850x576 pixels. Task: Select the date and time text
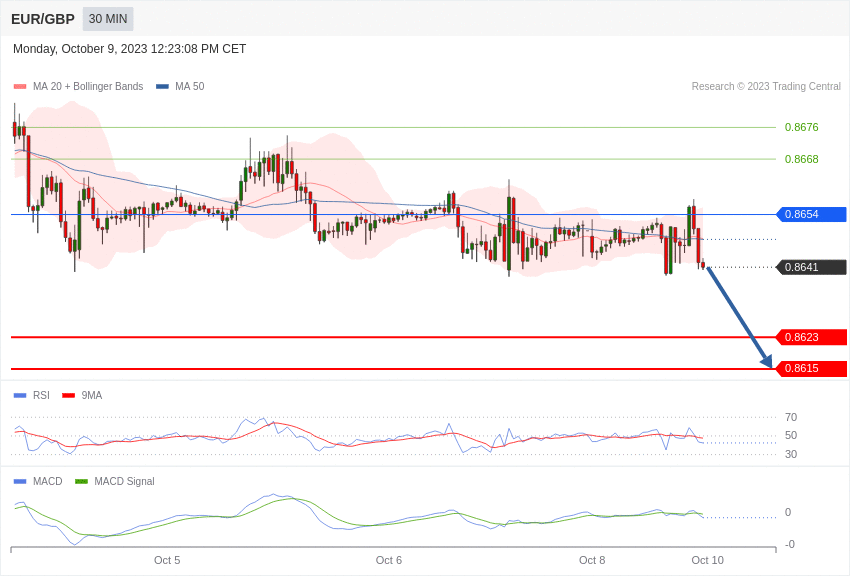(130, 49)
